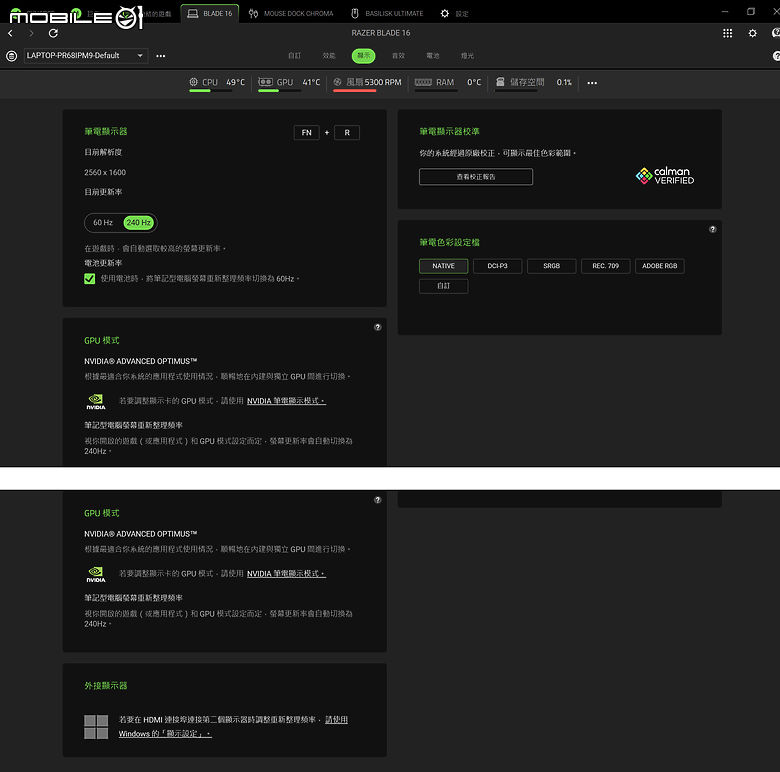Open more options in the stats bar

point(592,83)
